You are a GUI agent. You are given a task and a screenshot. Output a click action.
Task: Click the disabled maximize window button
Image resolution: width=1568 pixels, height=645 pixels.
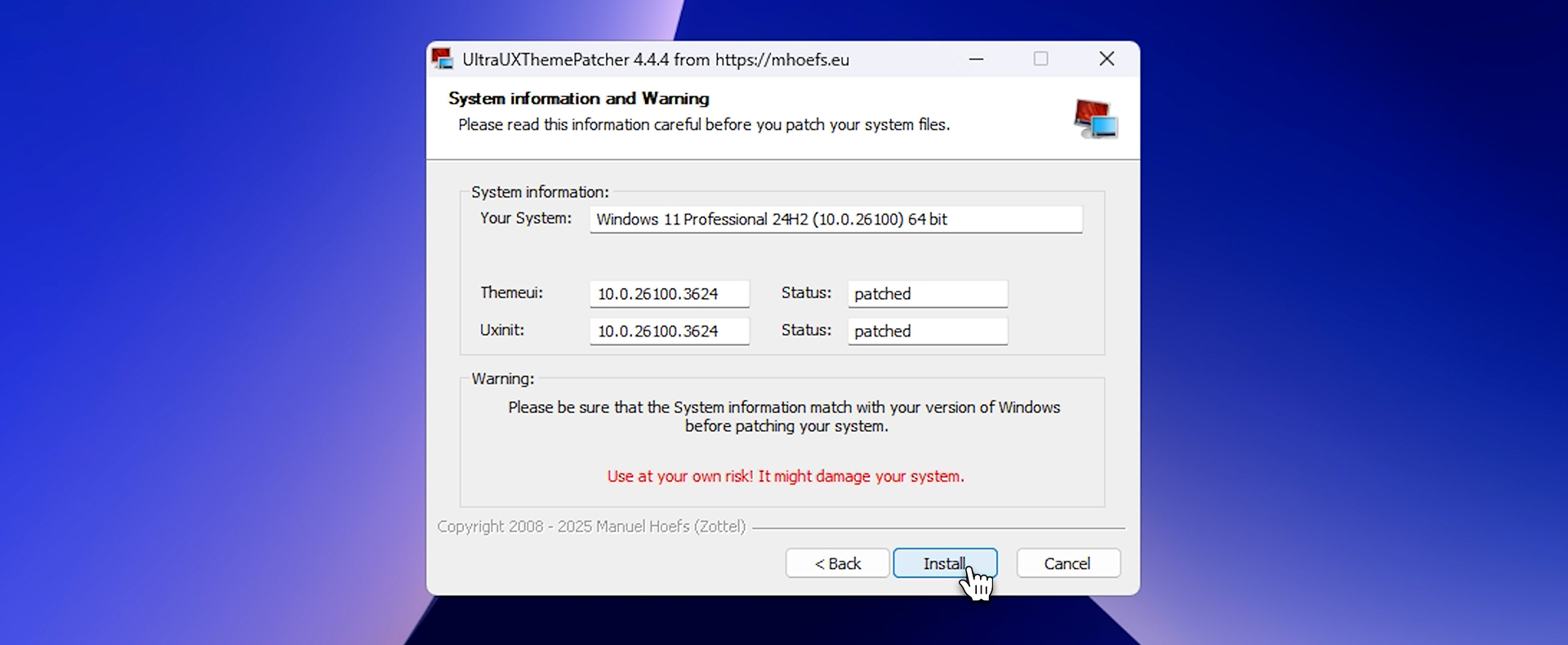(1040, 59)
